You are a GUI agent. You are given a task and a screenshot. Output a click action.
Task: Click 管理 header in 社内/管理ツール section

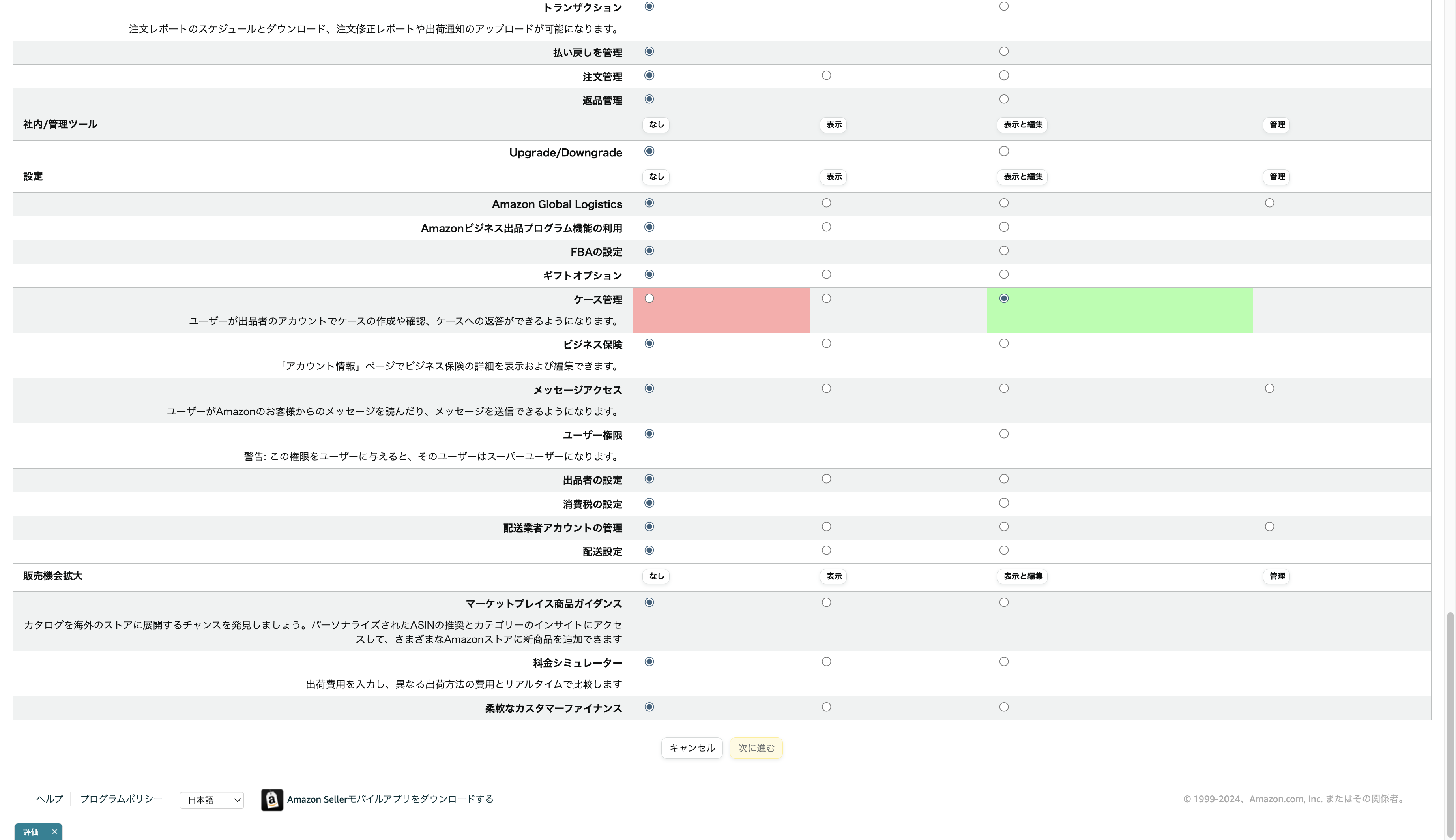(x=1277, y=125)
